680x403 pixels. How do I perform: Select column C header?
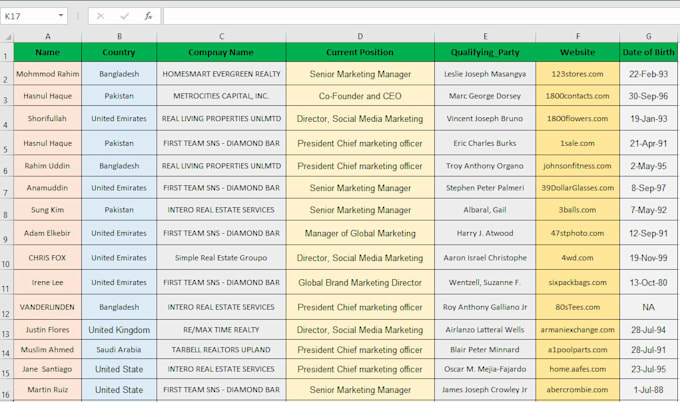(222, 36)
